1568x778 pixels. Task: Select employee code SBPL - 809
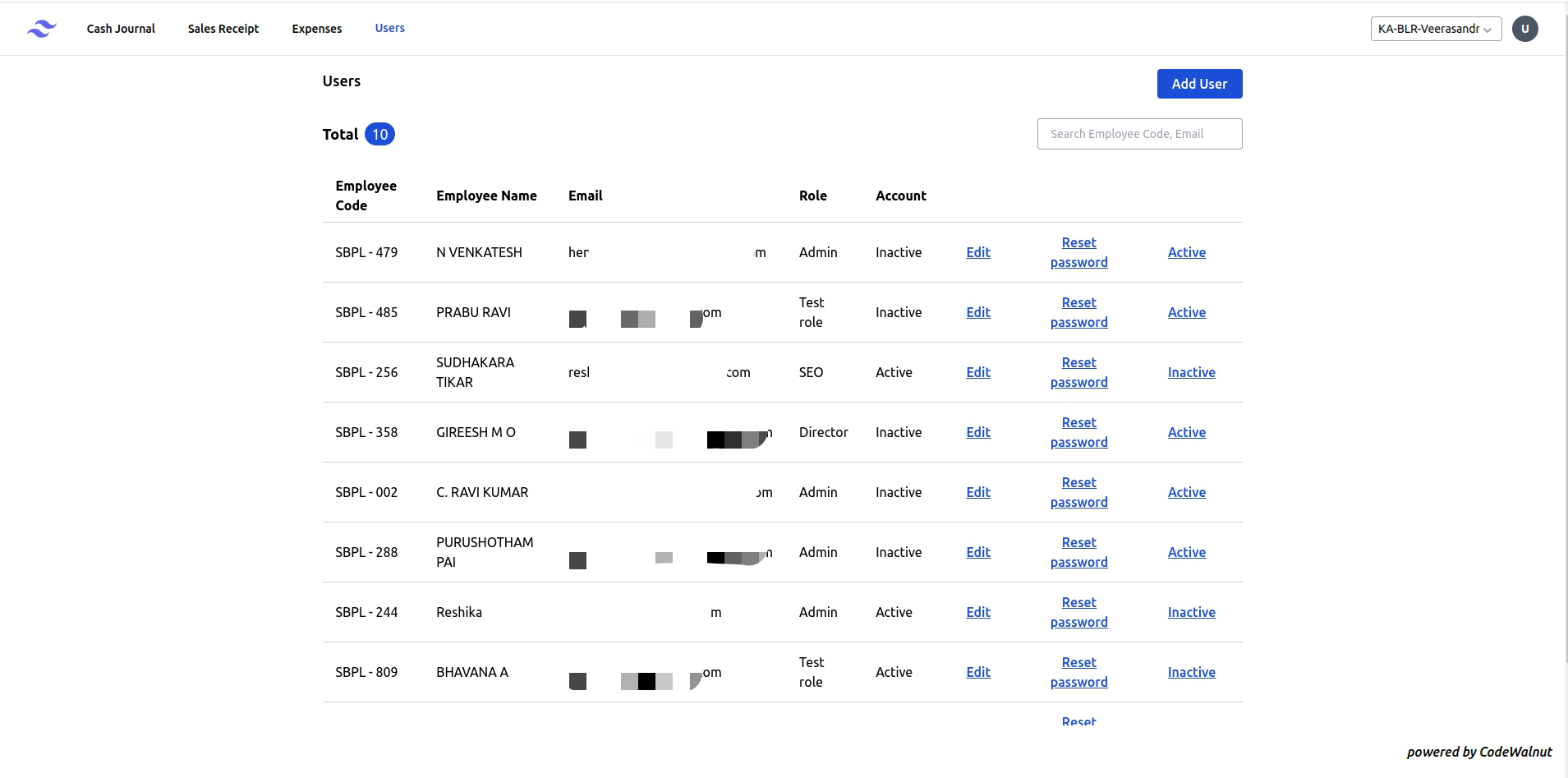[366, 672]
